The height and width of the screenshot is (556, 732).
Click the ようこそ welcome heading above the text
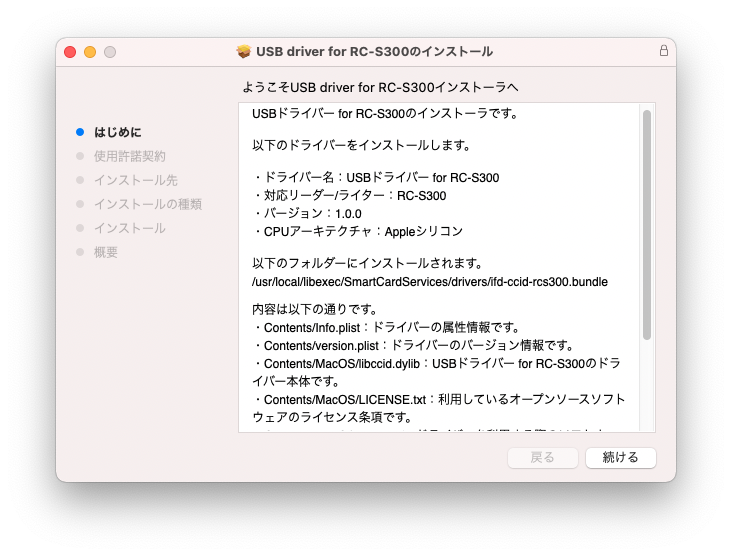click(380, 88)
